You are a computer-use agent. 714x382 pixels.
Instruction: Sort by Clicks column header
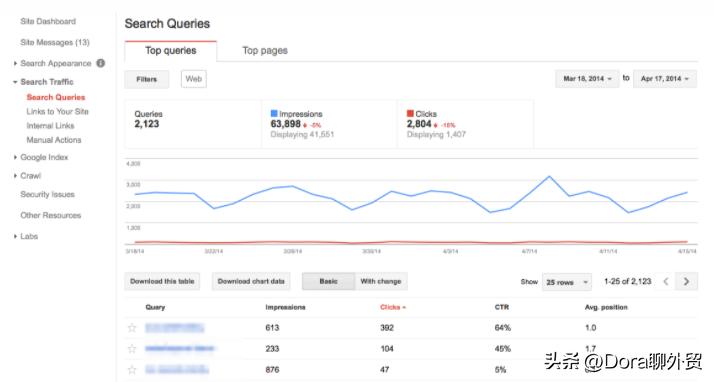393,307
